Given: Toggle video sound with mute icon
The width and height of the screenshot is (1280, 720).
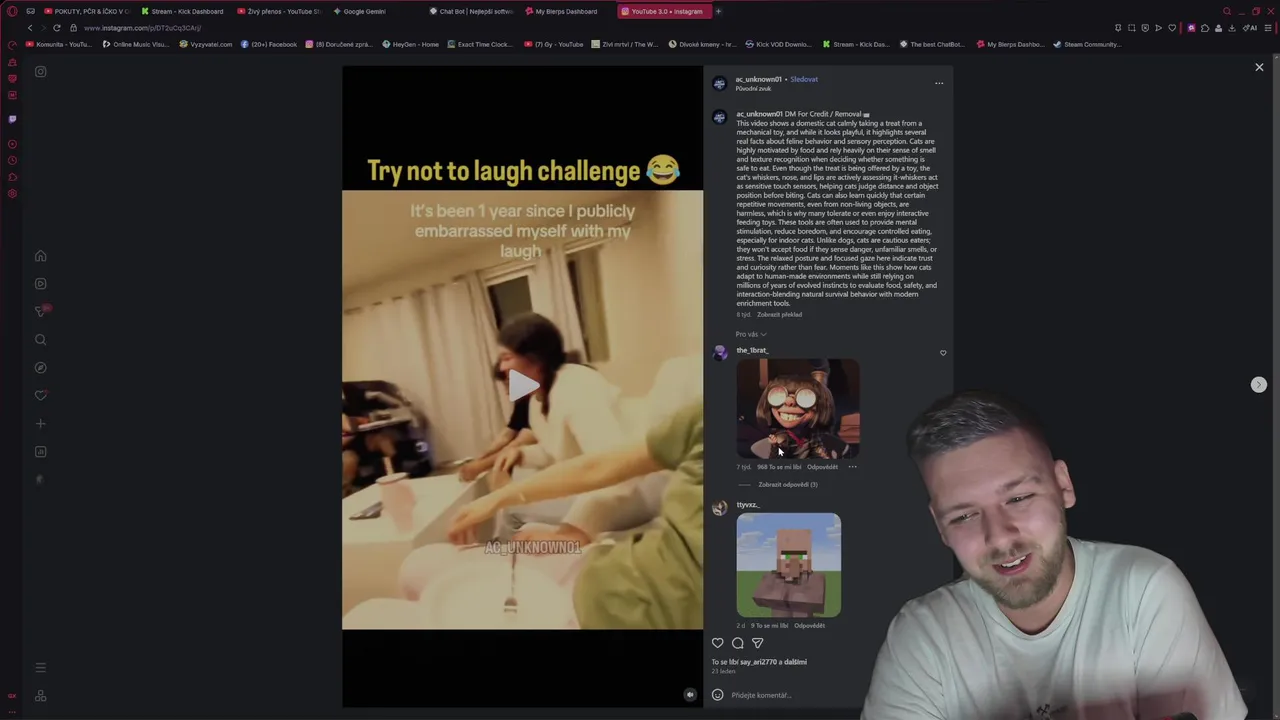Looking at the screenshot, I should coord(689,695).
